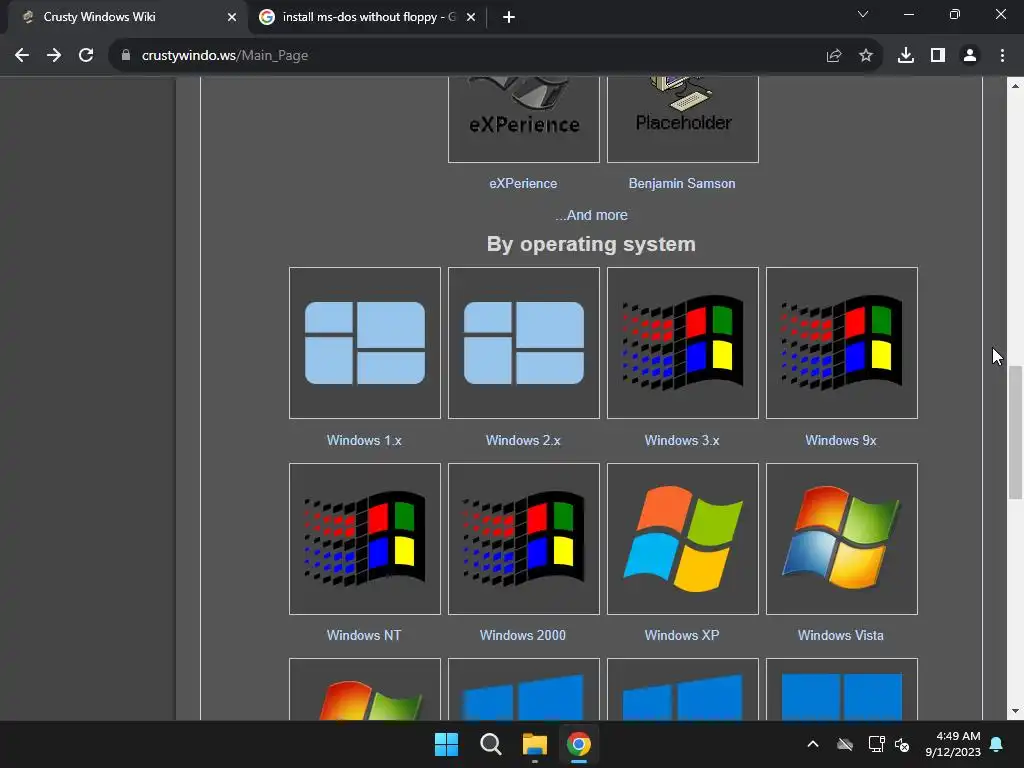The width and height of the screenshot is (1024, 768).
Task: View site security lock info
Action: pyautogui.click(x=125, y=56)
